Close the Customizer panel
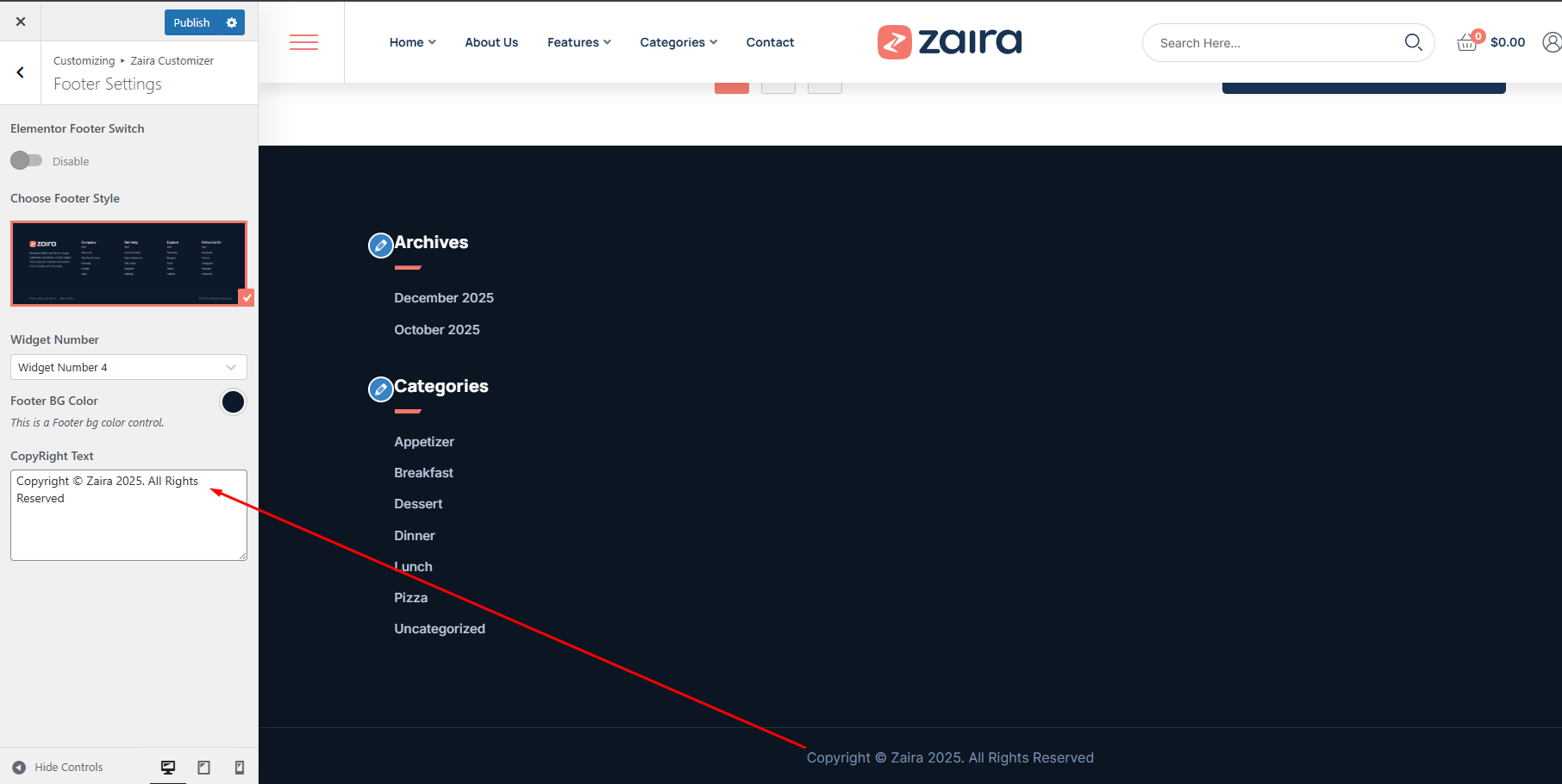The width and height of the screenshot is (1562, 784). 21,22
